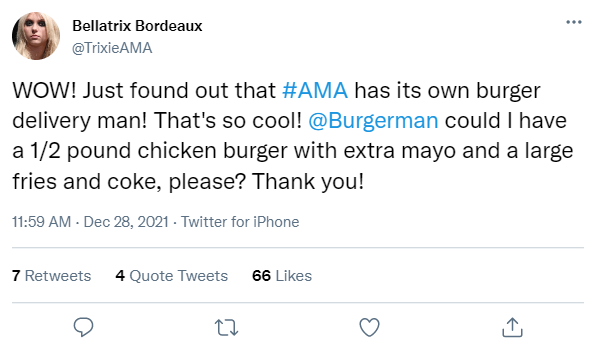Show the 66 Likes list
The height and width of the screenshot is (364, 596).
(x=282, y=276)
